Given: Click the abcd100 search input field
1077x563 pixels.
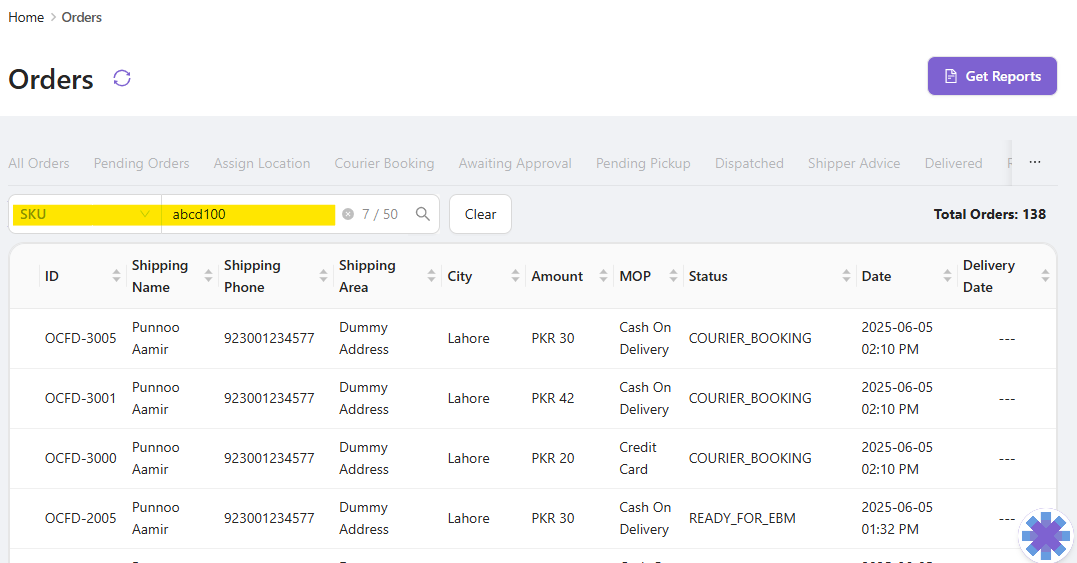Looking at the screenshot, I should coord(250,214).
